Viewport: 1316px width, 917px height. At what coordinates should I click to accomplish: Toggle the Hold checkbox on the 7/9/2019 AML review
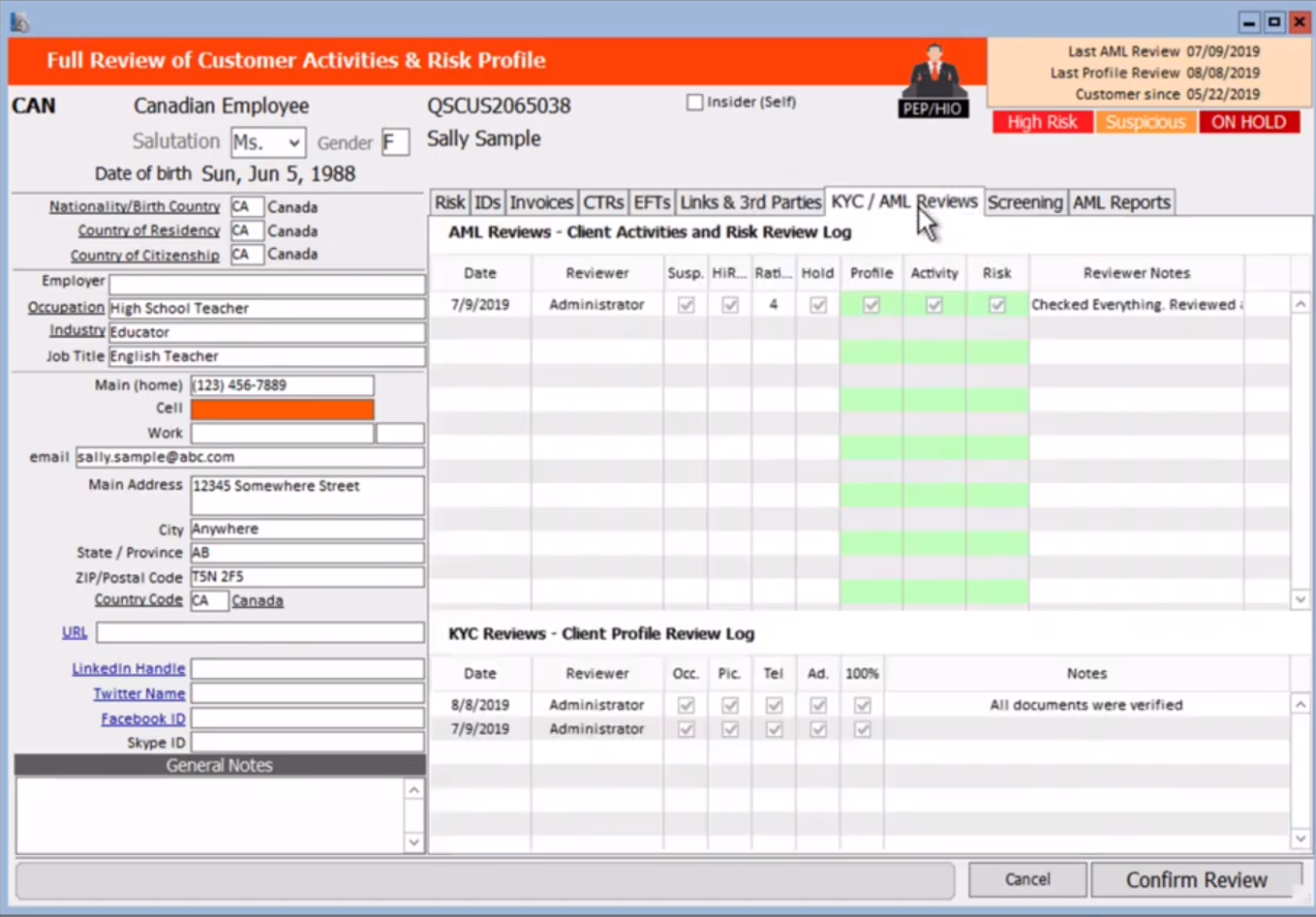tap(817, 304)
